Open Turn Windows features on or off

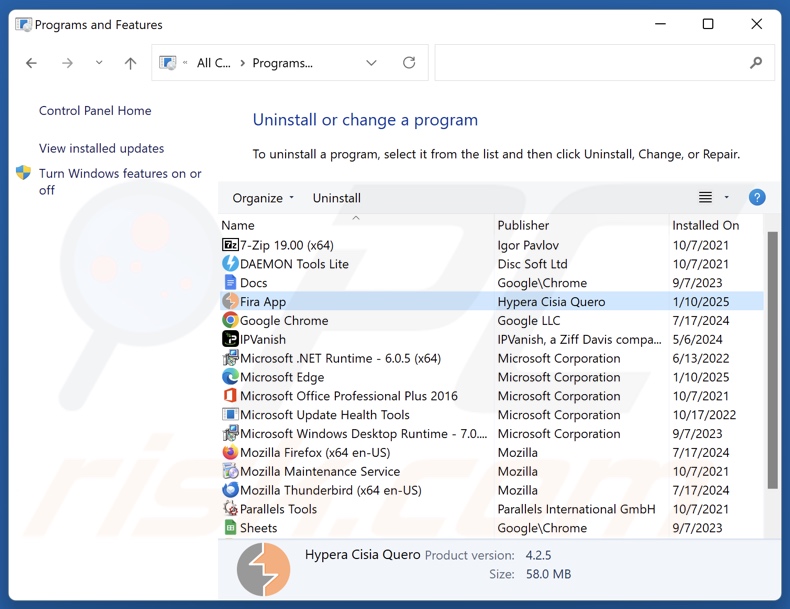coord(120,181)
